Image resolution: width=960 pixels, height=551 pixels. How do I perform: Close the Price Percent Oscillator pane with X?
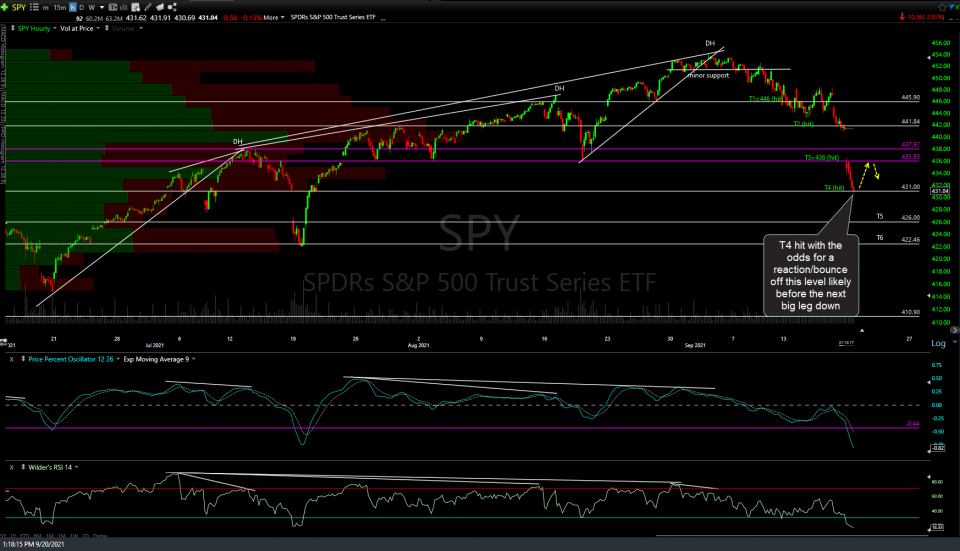point(12,359)
